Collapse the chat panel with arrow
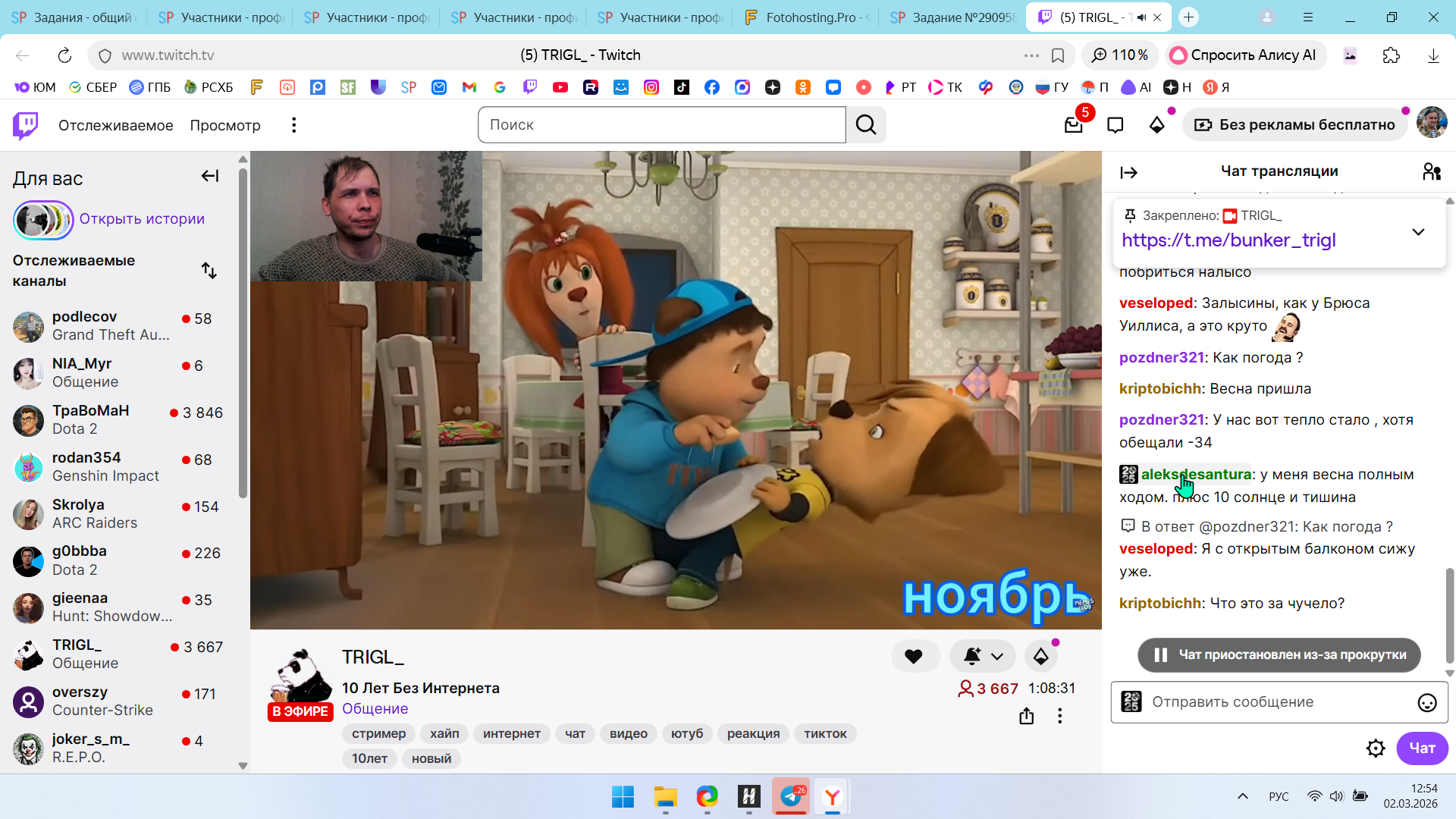This screenshot has height=819, width=1456. point(1128,172)
